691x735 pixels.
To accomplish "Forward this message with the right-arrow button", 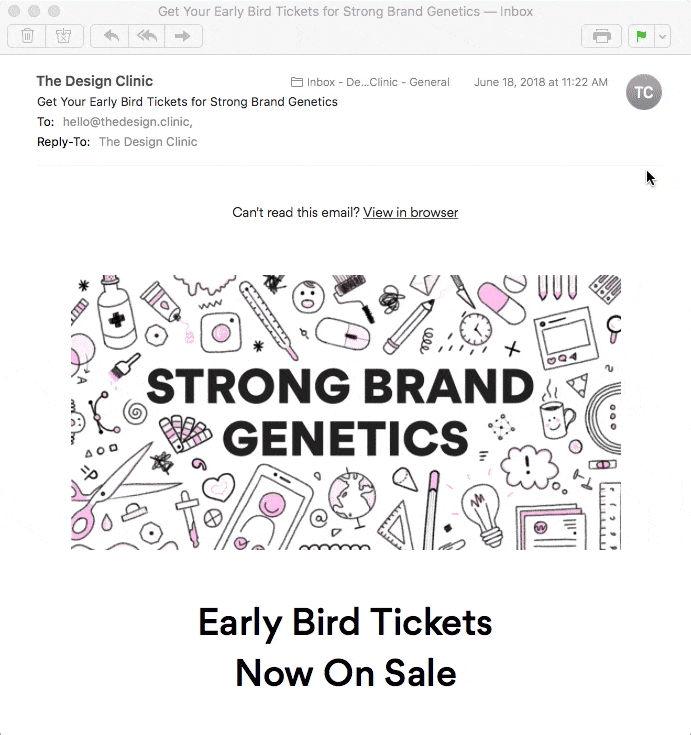I will pyautogui.click(x=183, y=36).
